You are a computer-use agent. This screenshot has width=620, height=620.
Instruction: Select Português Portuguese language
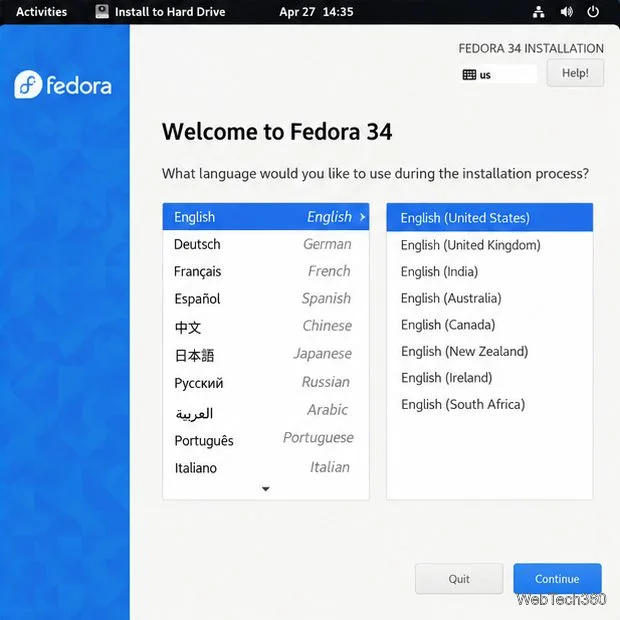click(x=266, y=439)
